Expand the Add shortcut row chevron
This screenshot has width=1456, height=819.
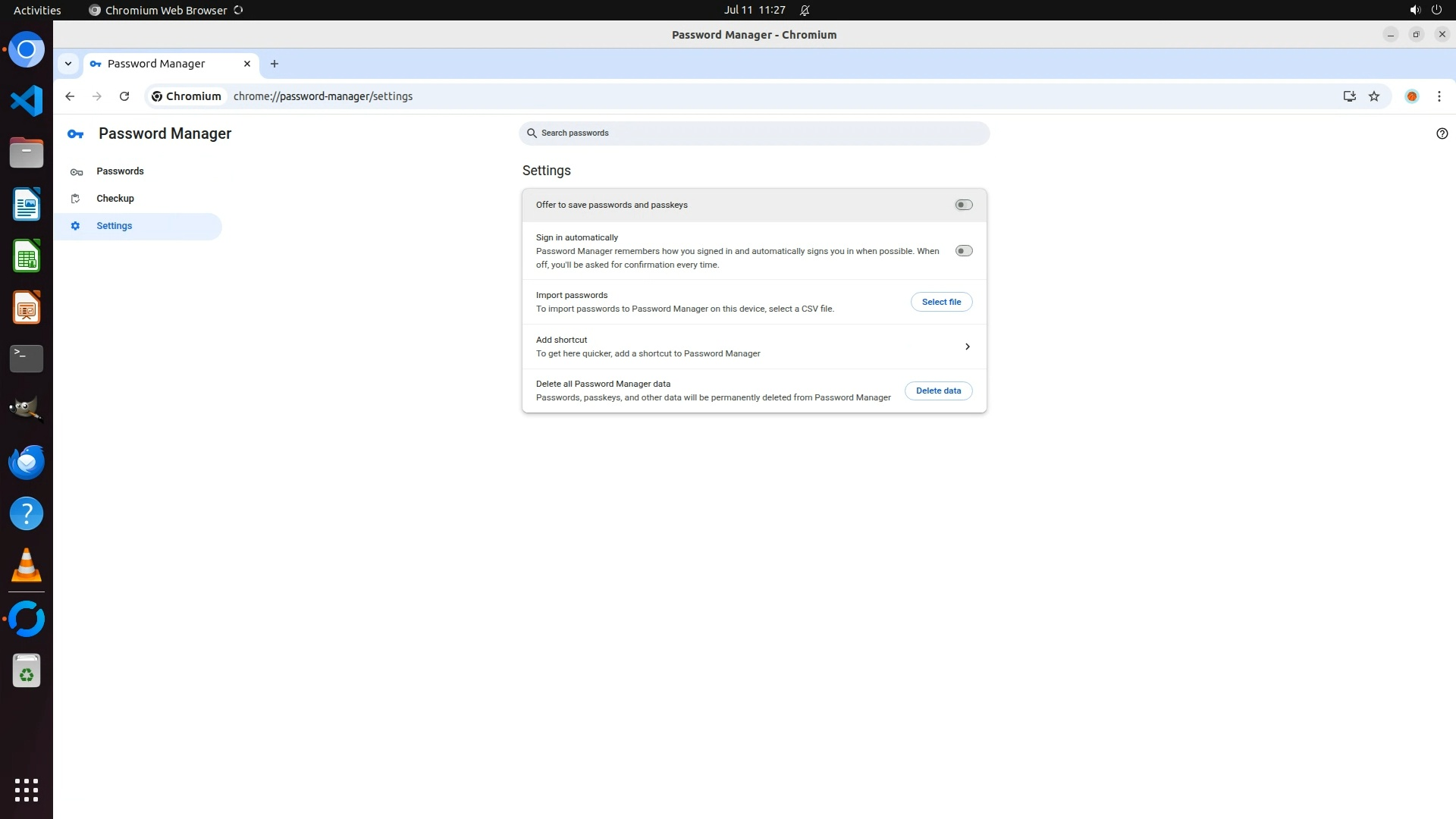click(x=967, y=347)
